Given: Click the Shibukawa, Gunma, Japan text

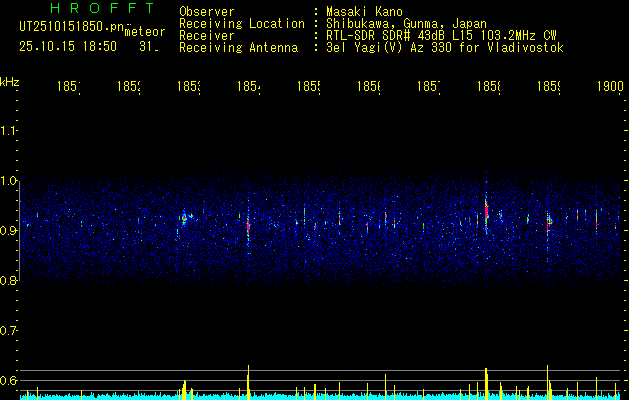Looking at the screenshot, I should [x=406, y=24].
